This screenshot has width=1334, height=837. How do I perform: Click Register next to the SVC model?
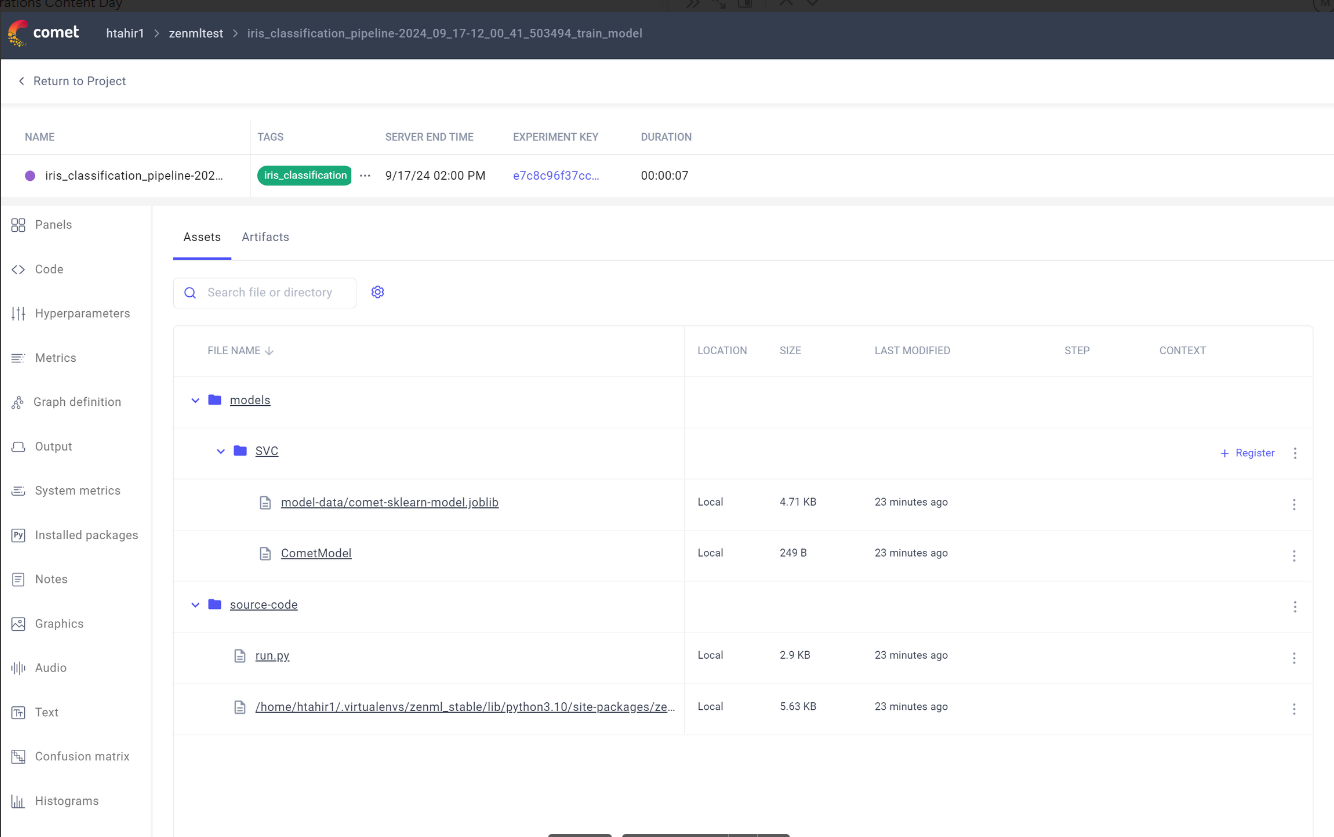point(1247,453)
